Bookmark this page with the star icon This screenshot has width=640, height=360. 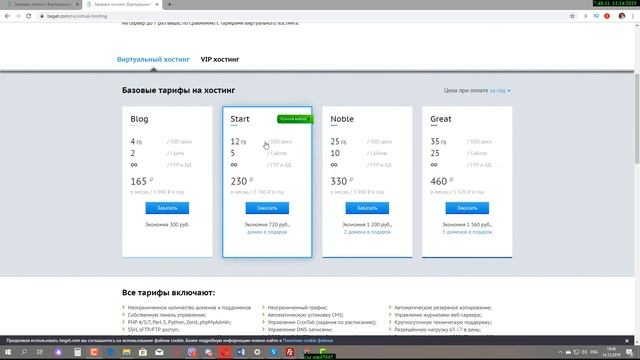coord(572,16)
